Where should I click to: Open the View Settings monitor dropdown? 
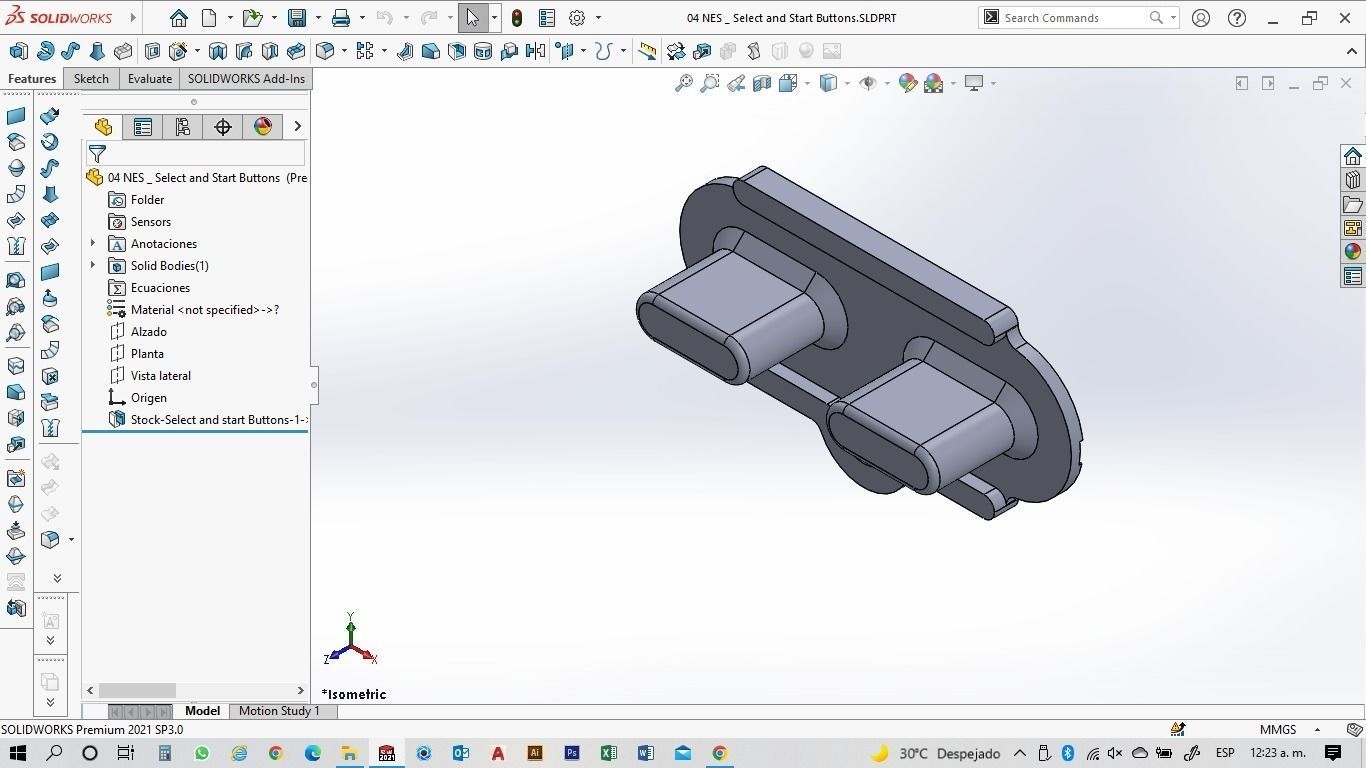tap(993, 83)
